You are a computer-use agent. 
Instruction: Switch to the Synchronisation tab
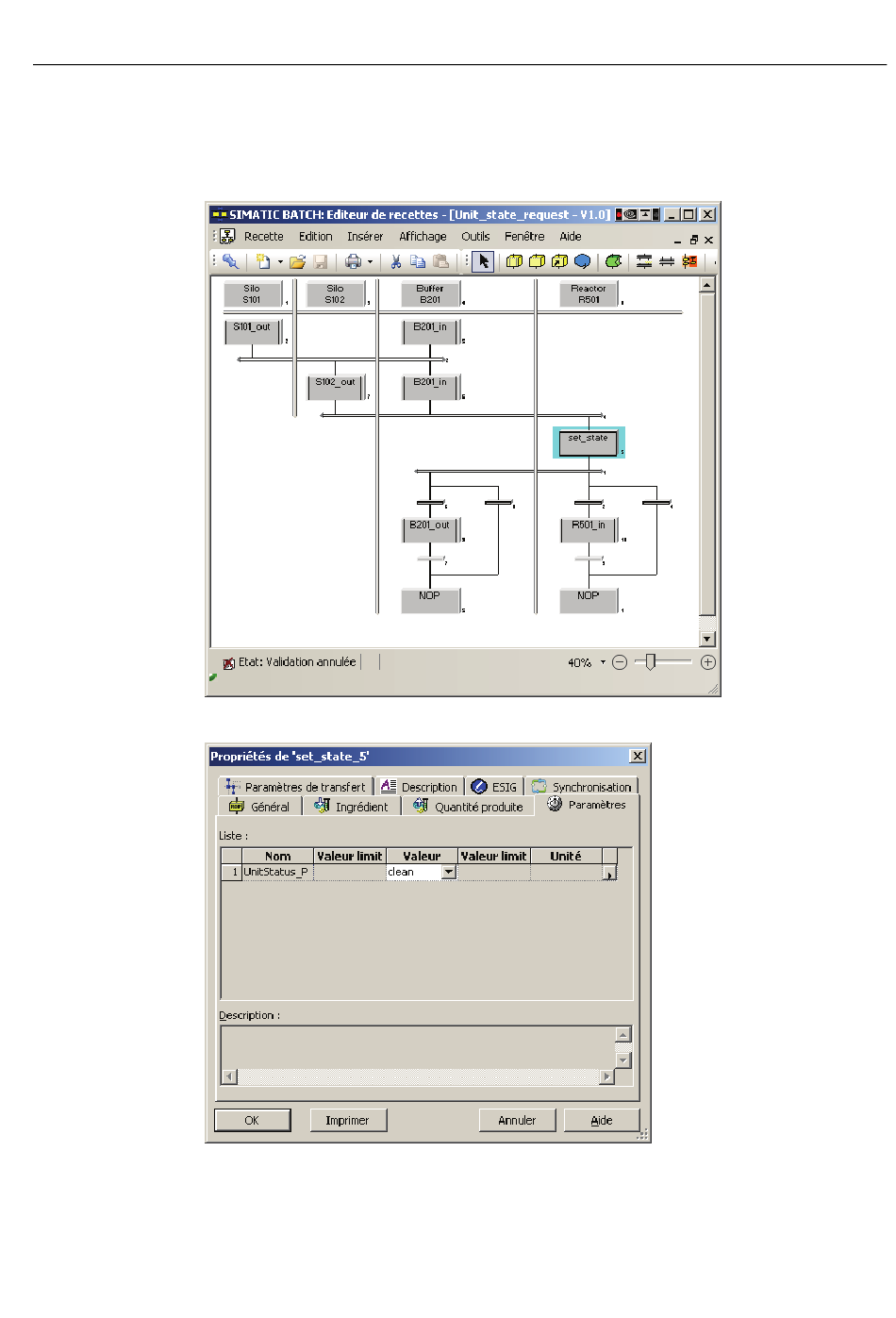[582, 787]
